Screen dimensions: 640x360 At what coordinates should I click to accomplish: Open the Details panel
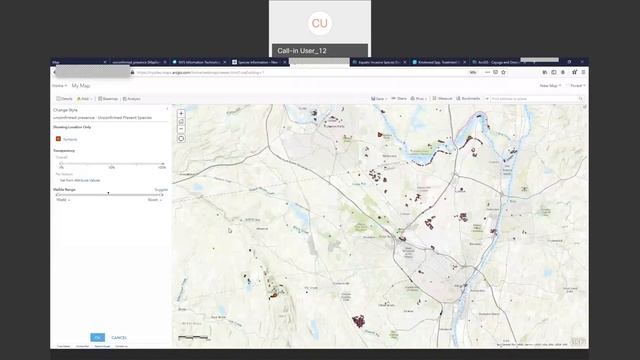[x=64, y=99]
